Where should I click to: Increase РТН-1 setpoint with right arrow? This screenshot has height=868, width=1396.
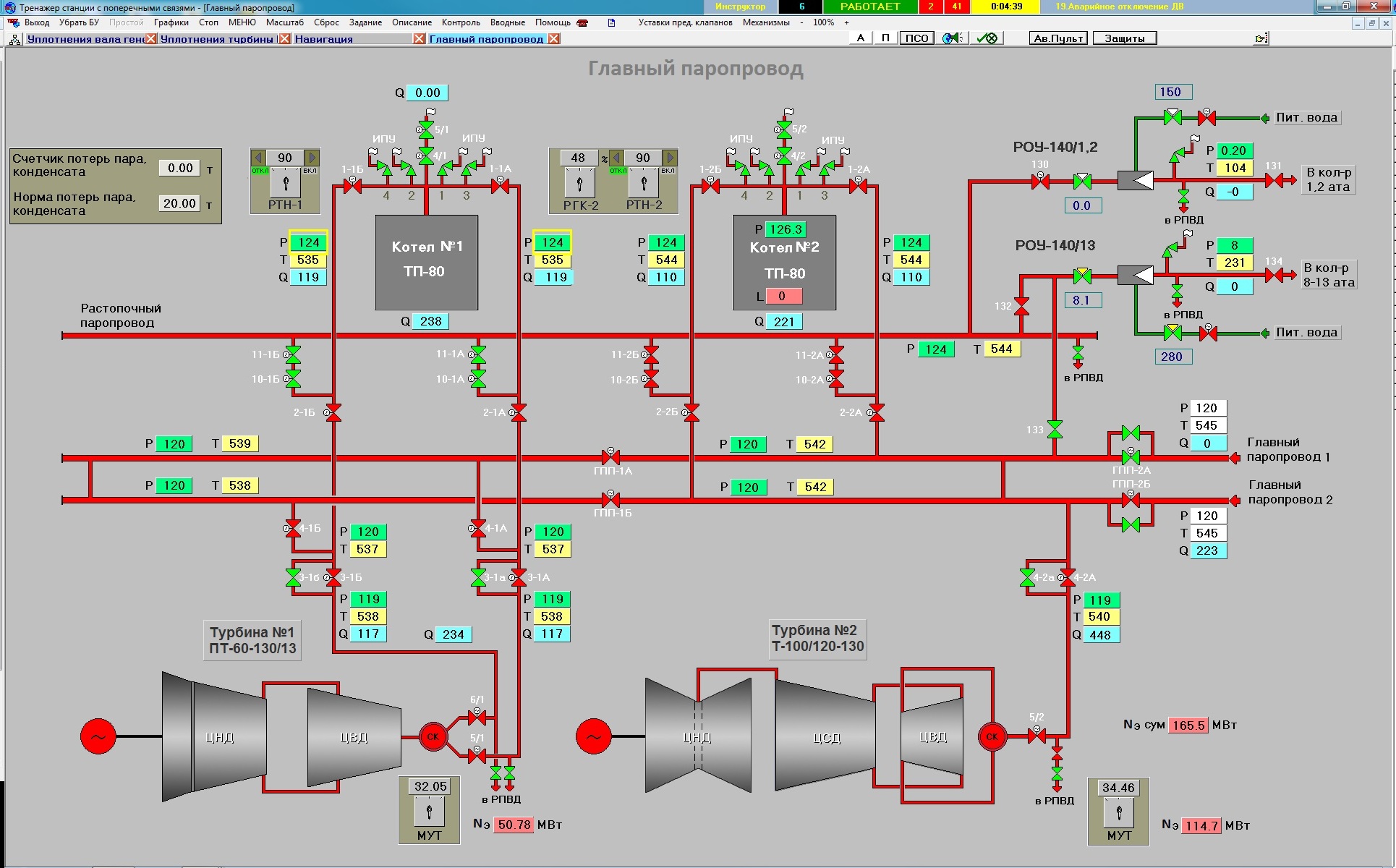tap(312, 158)
